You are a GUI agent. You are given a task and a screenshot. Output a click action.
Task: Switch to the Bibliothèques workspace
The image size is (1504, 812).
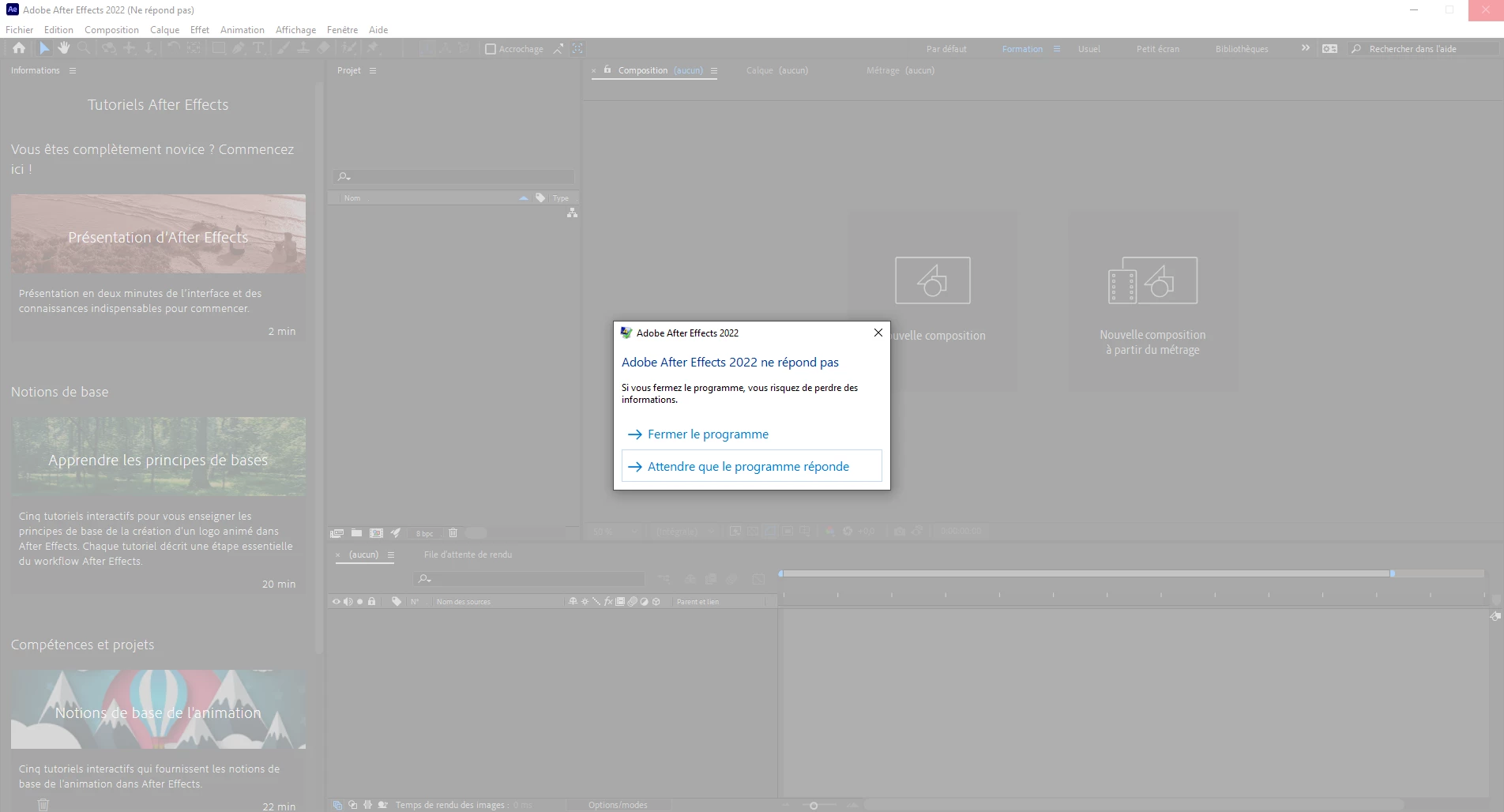tap(1242, 49)
